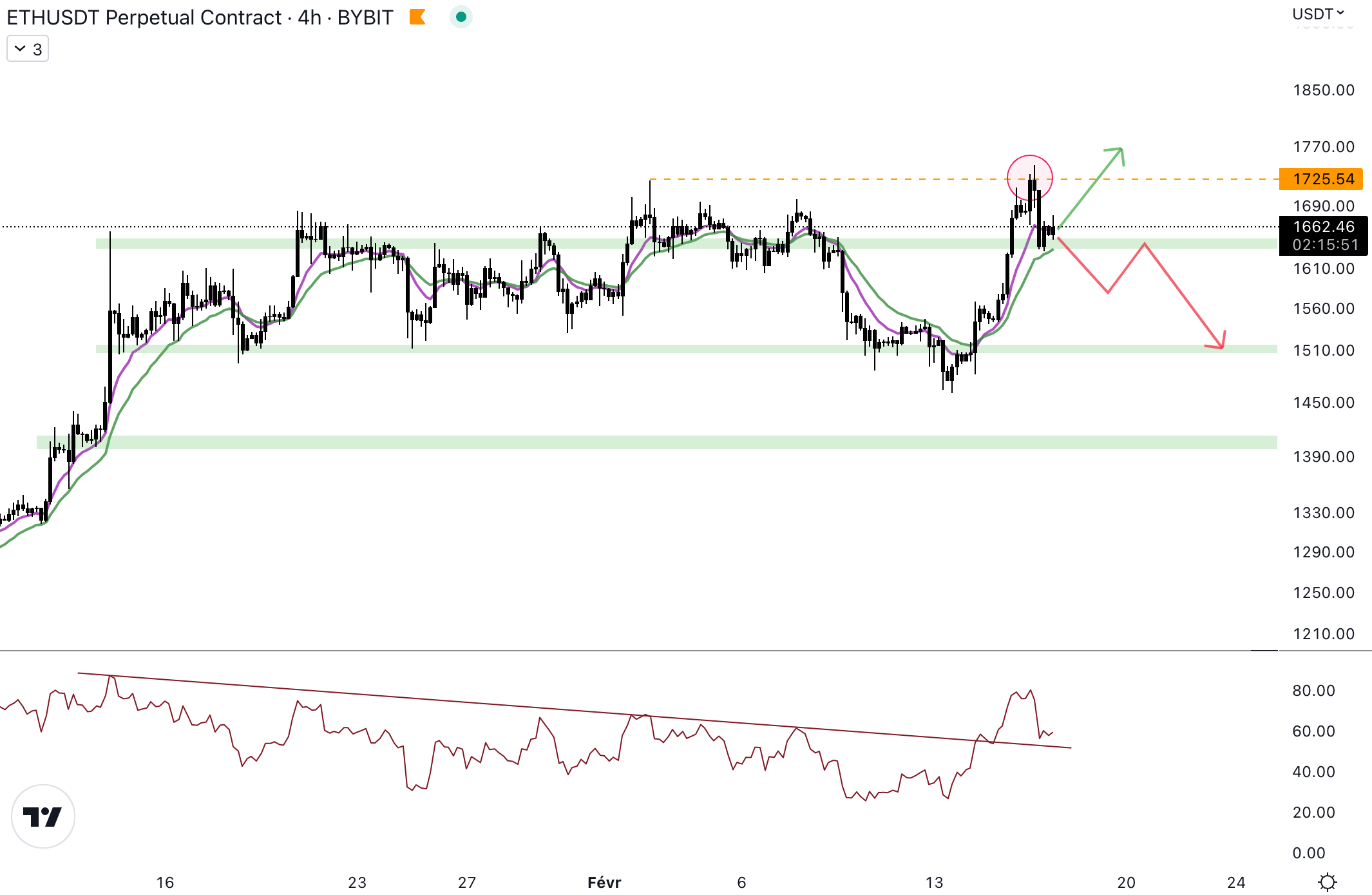Image resolution: width=1372 pixels, height=895 pixels.
Task: Click the orange 1725.54 price label
Action: pos(1320,179)
